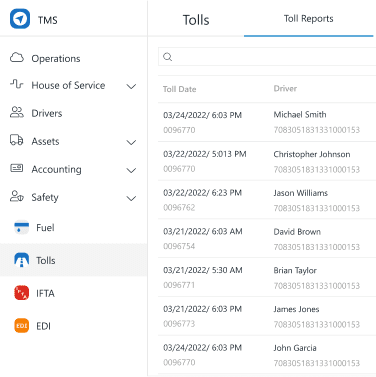
Task: Click the date 03/21/2022/ 5:30 AM
Action: click(203, 270)
